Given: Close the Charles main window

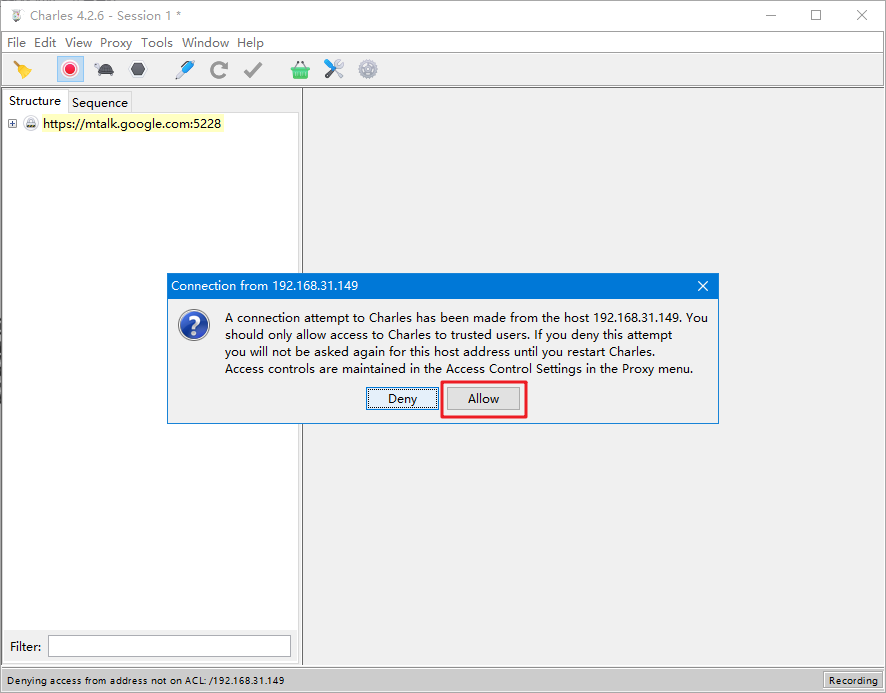Looking at the screenshot, I should point(862,15).
